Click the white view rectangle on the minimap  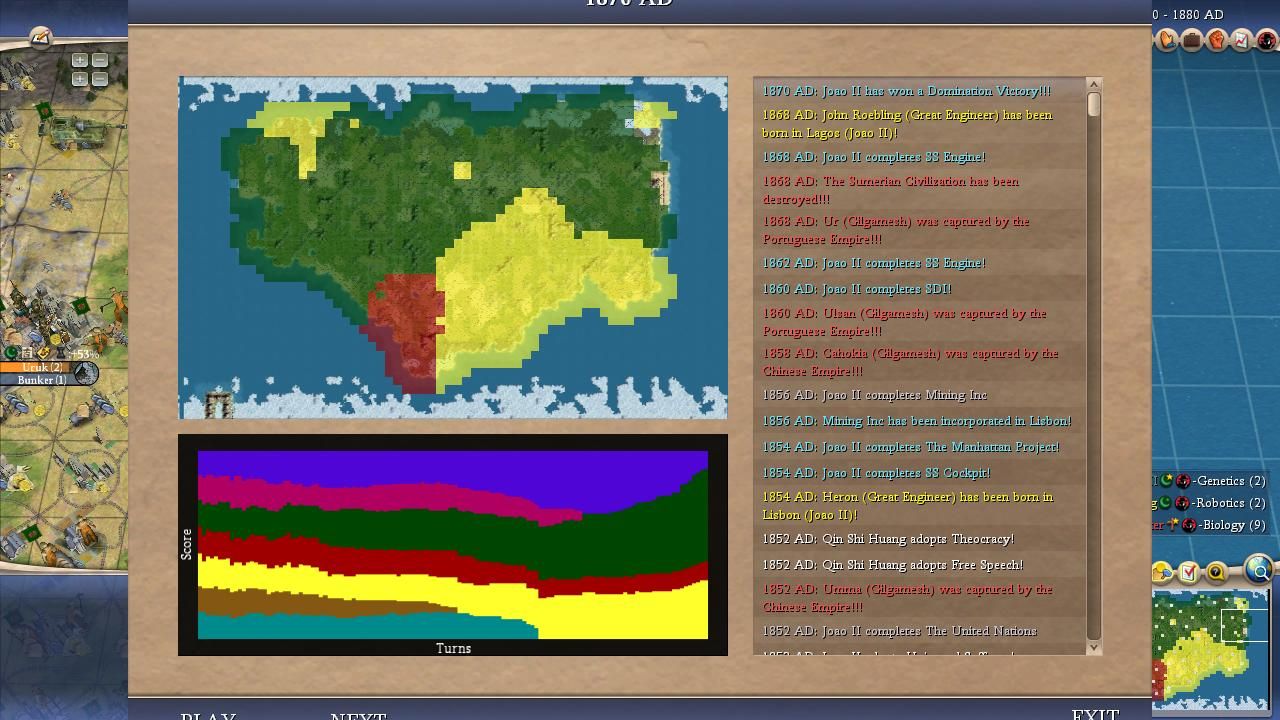pyautogui.click(x=1244, y=625)
